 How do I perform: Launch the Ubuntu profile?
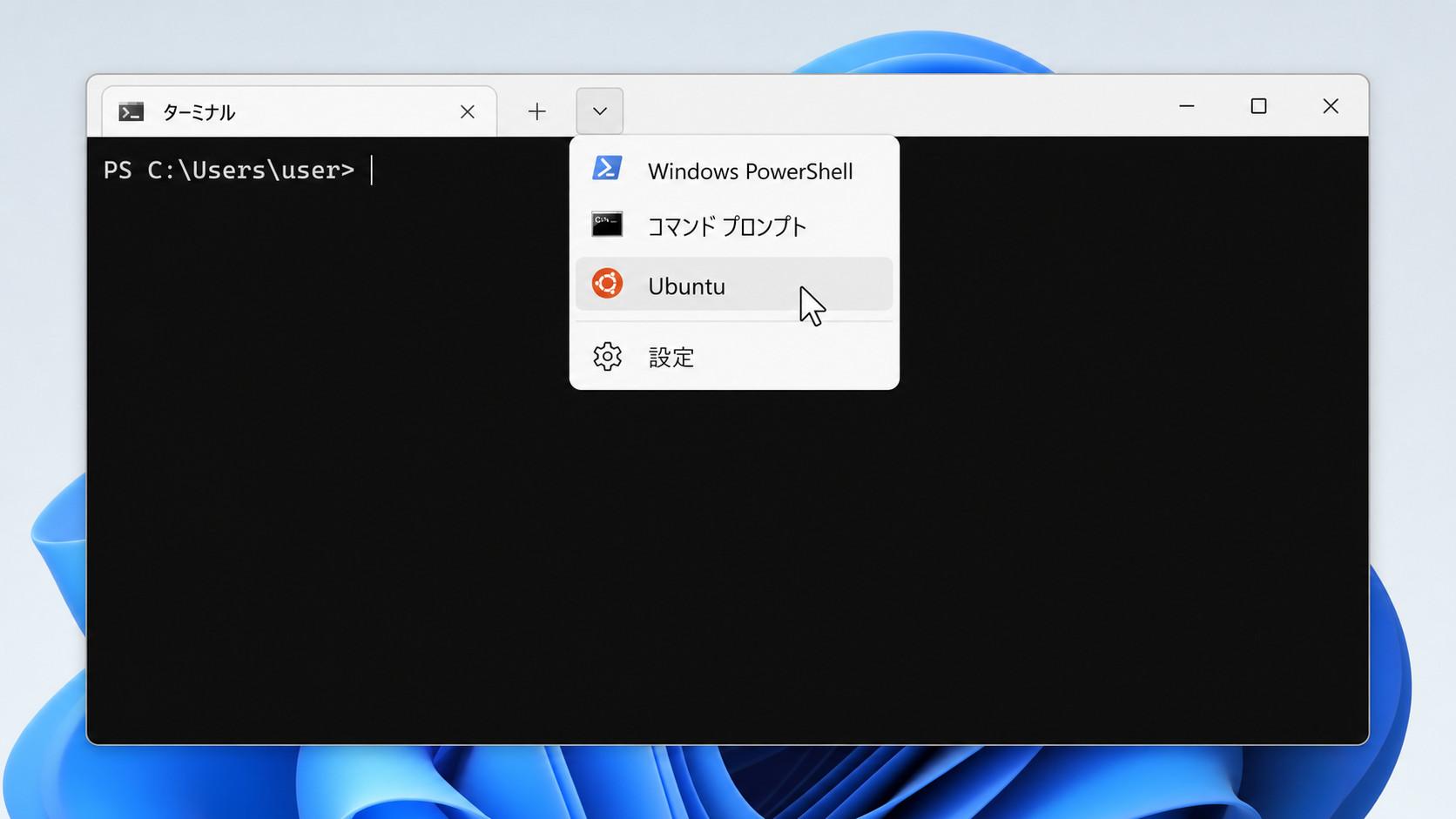[x=734, y=285]
